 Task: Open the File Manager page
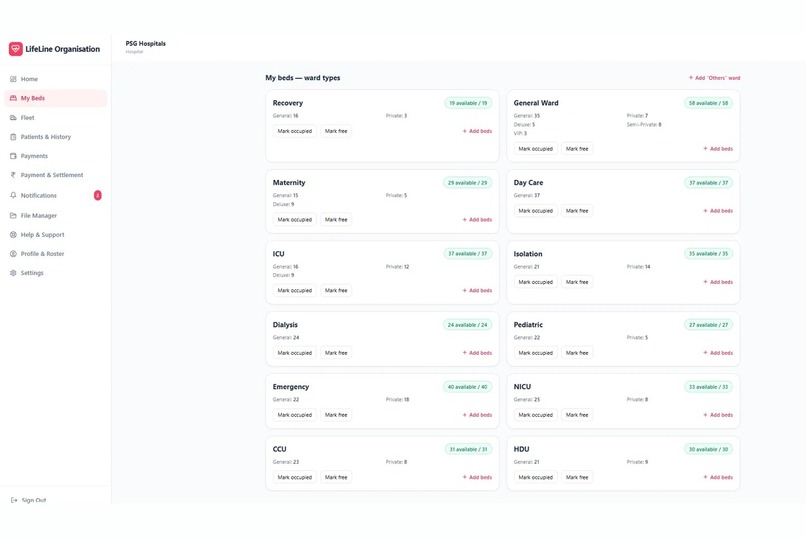pyautogui.click(x=56, y=215)
